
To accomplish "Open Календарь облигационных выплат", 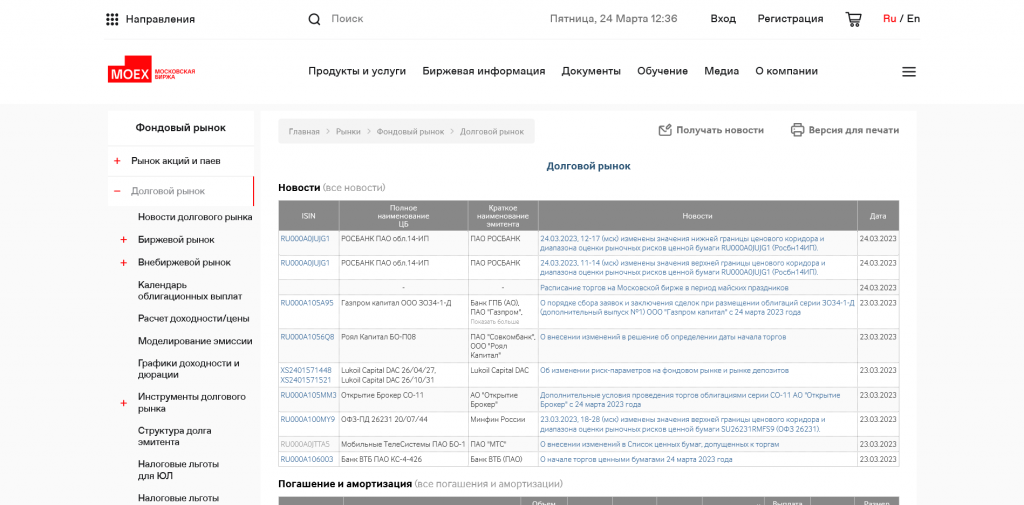I will 190,291.
